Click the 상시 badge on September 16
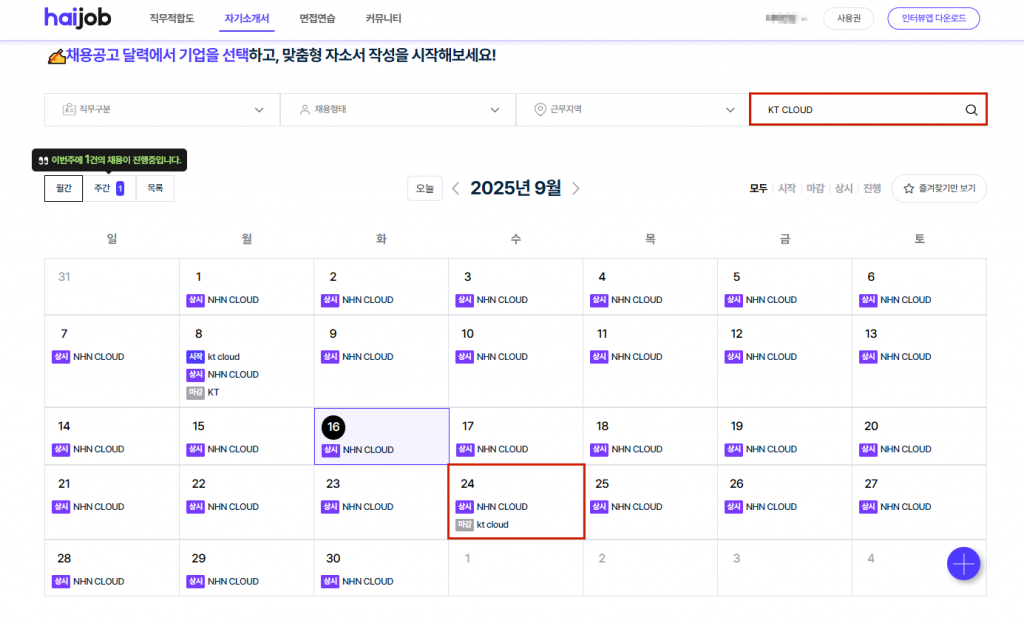The height and width of the screenshot is (626, 1024). [x=330, y=450]
